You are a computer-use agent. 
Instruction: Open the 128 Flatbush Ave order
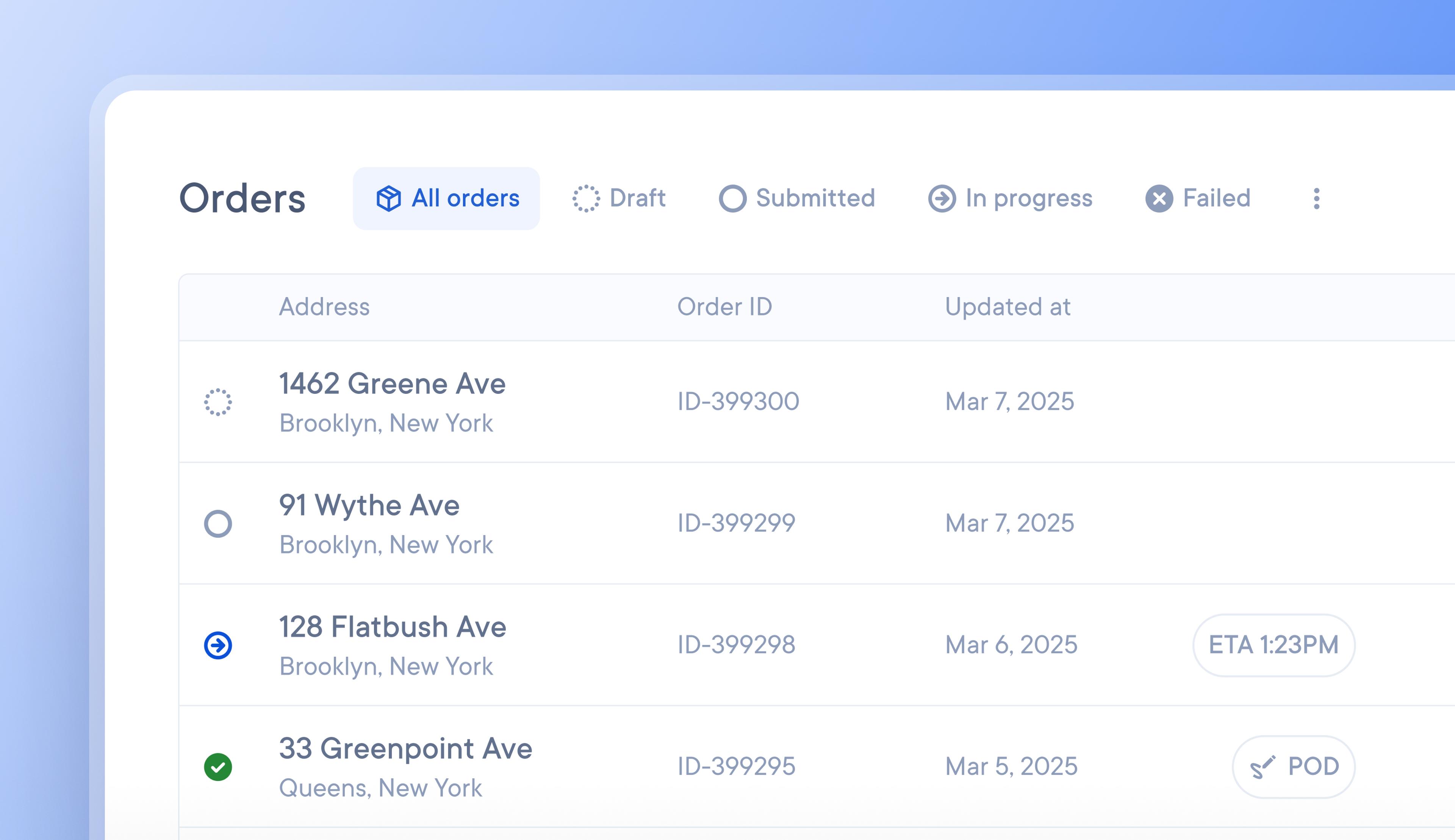[x=393, y=627]
